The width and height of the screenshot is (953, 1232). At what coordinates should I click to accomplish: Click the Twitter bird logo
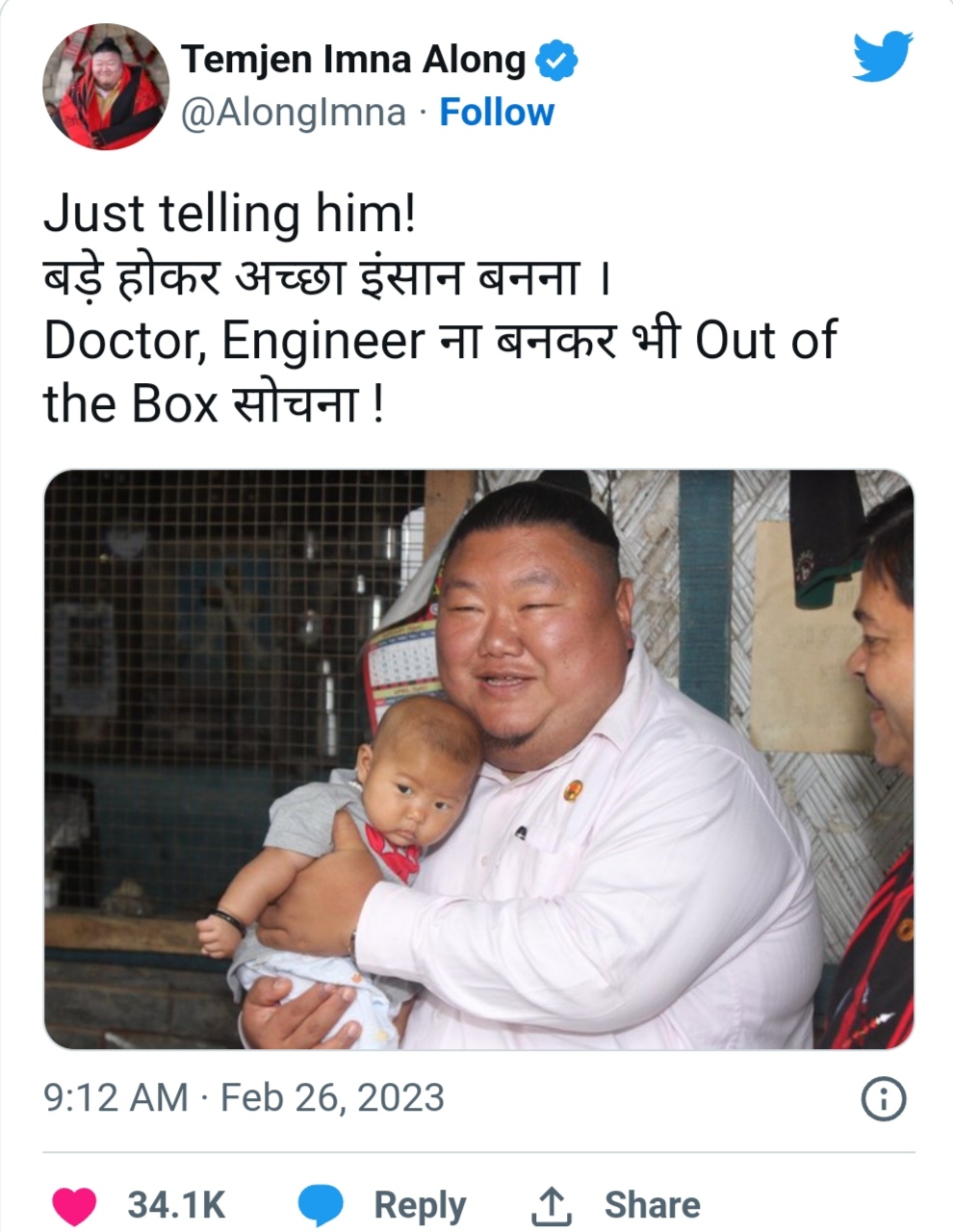point(882,58)
